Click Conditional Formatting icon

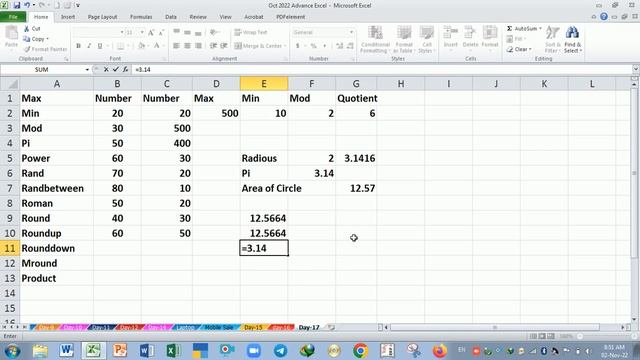(375, 33)
